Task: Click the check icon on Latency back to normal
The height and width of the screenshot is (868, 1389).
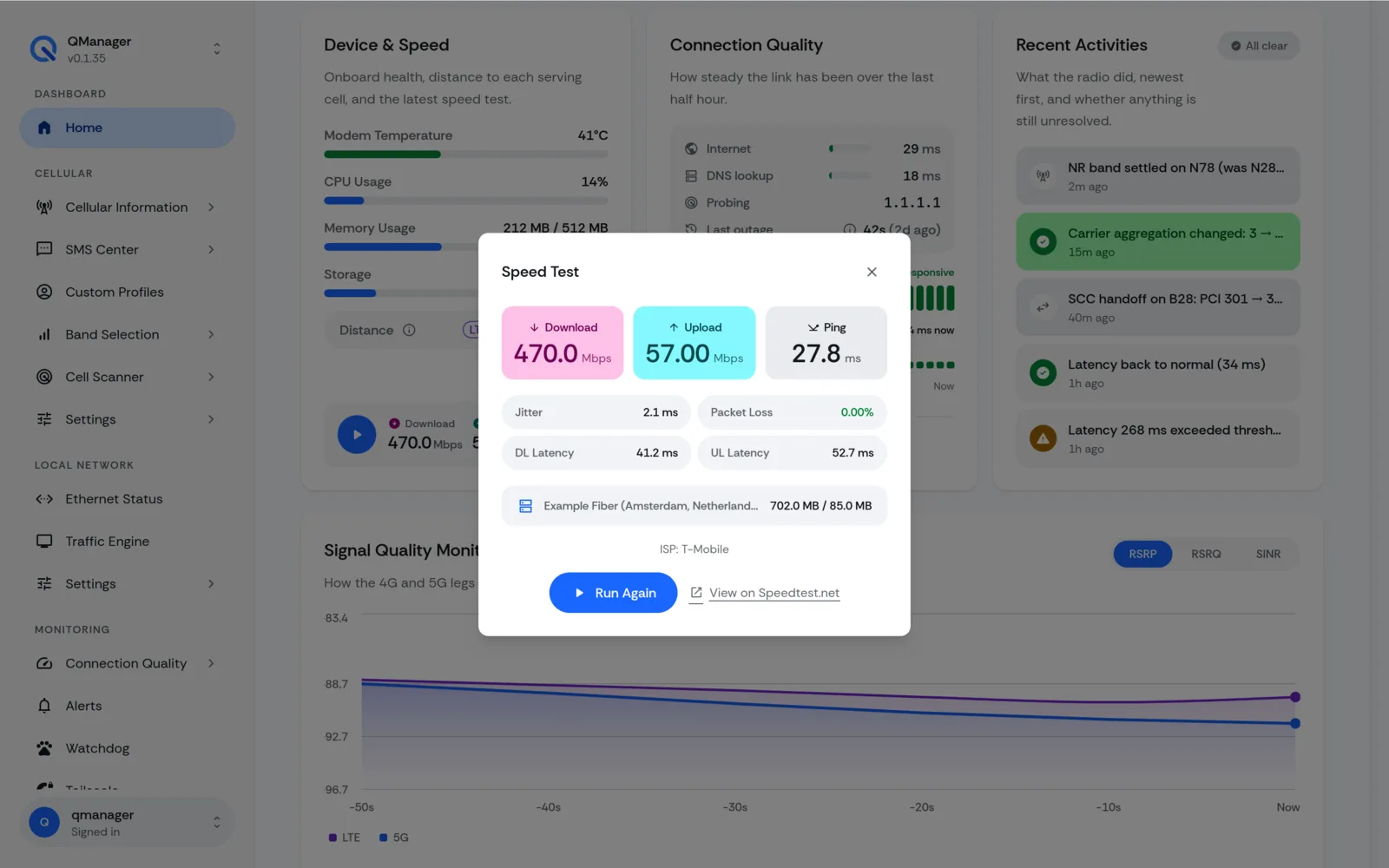Action: [1043, 373]
